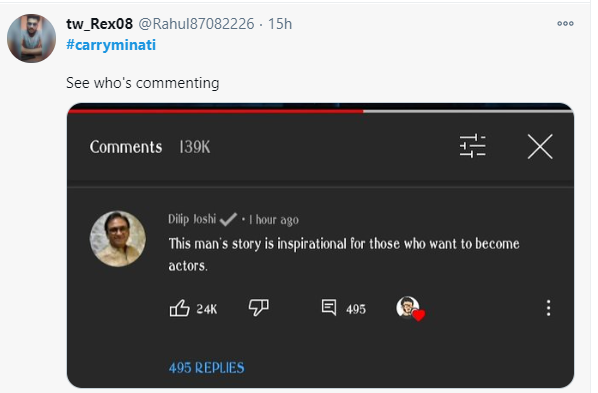Dislike the comment with thumbs-down icon
Screen dimensions: 598x393
coord(259,307)
